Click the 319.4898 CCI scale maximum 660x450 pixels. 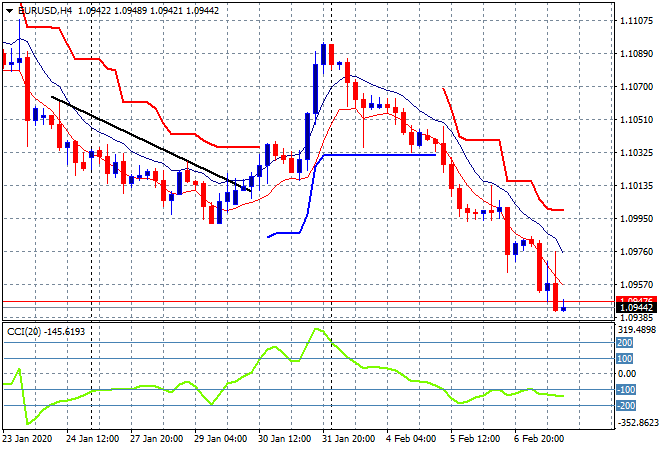634,329
